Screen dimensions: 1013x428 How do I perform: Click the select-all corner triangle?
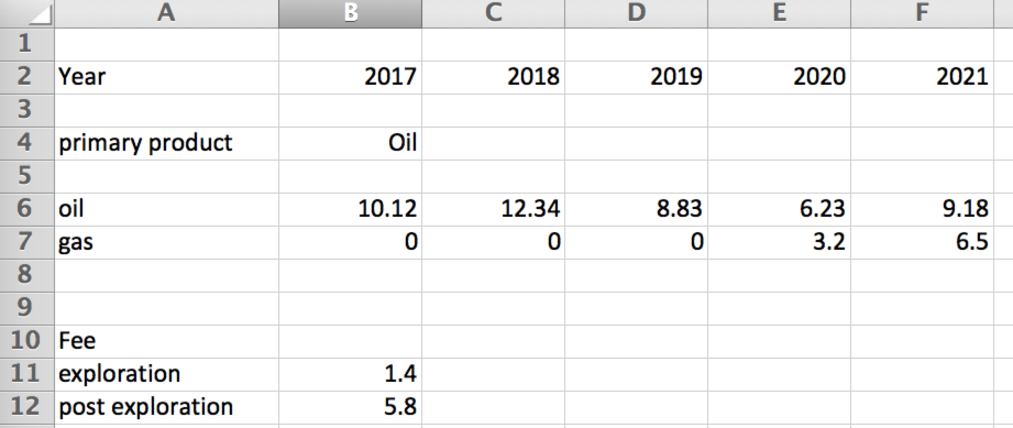27,14
